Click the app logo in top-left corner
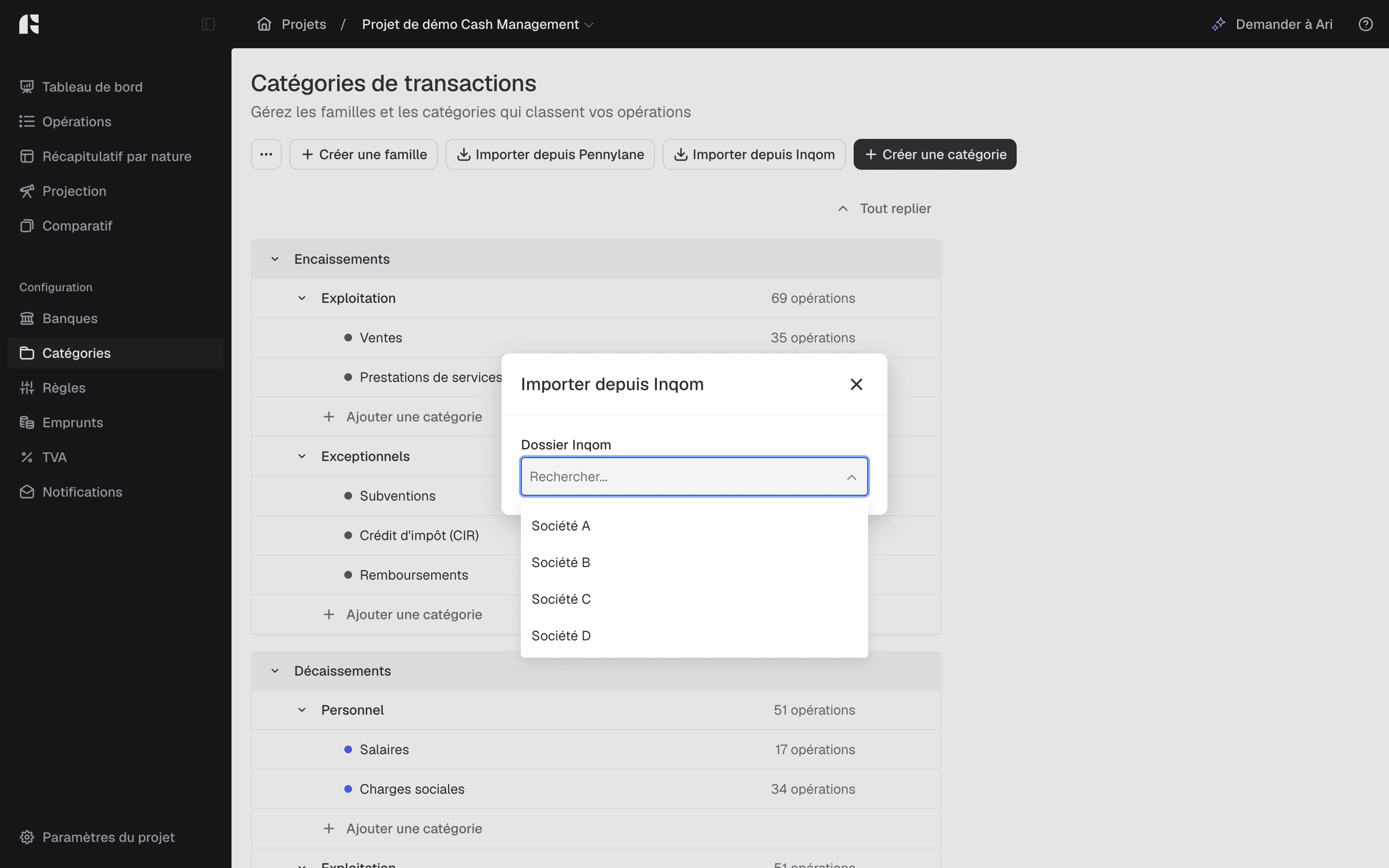The height and width of the screenshot is (868, 1389). pyautogui.click(x=29, y=24)
